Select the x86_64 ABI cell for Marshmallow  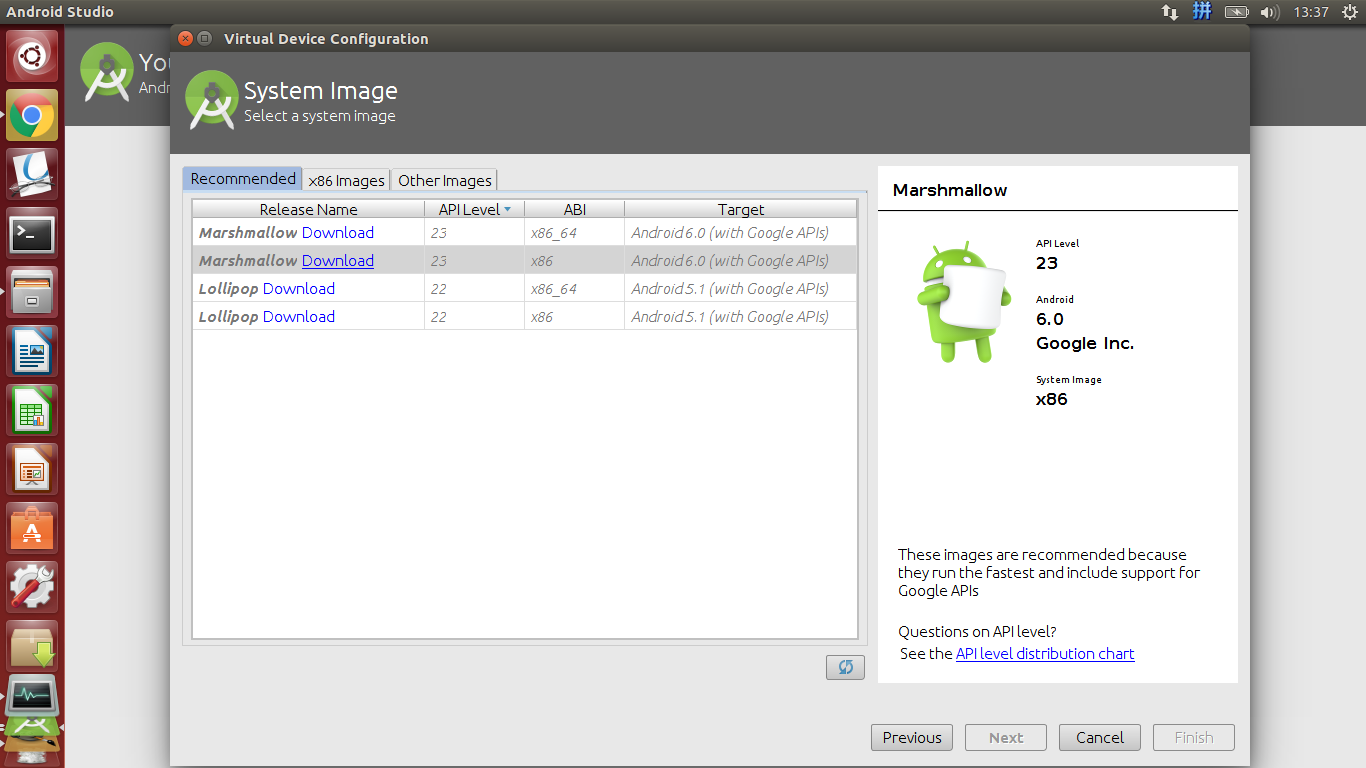[x=574, y=232]
